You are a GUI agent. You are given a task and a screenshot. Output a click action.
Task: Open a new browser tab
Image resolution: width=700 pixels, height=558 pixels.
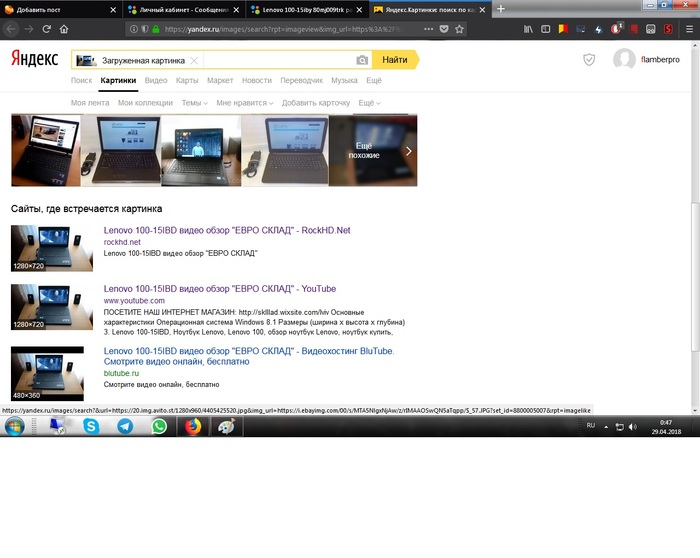click(x=501, y=9)
